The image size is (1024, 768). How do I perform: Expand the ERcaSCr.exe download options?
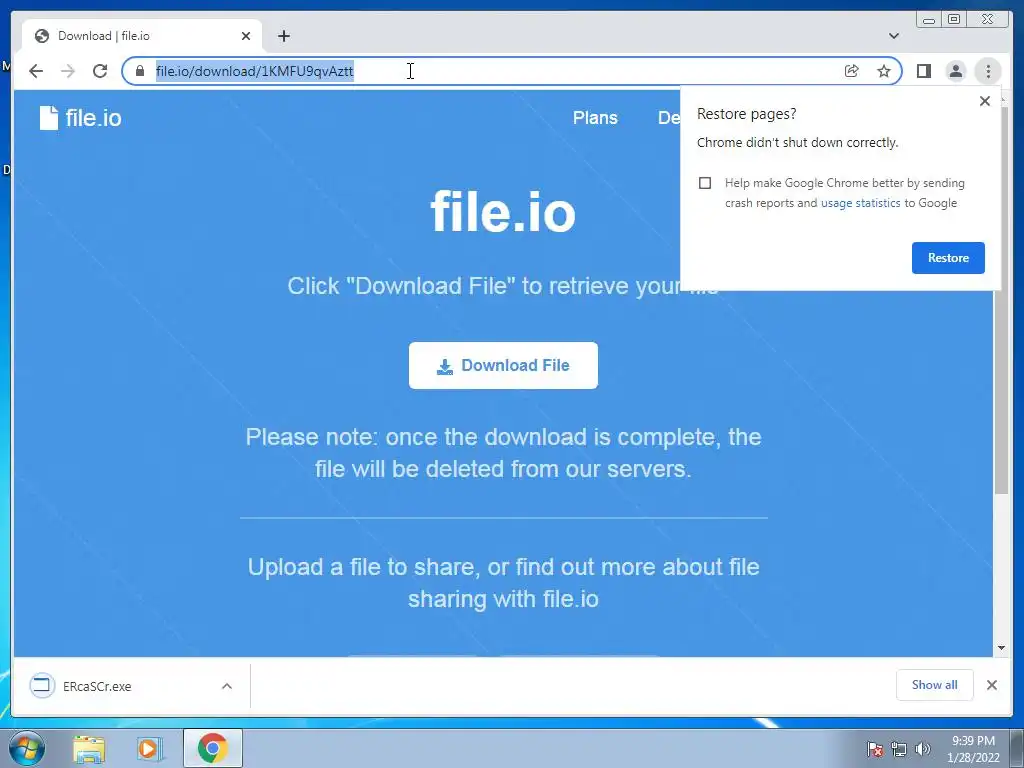point(227,686)
